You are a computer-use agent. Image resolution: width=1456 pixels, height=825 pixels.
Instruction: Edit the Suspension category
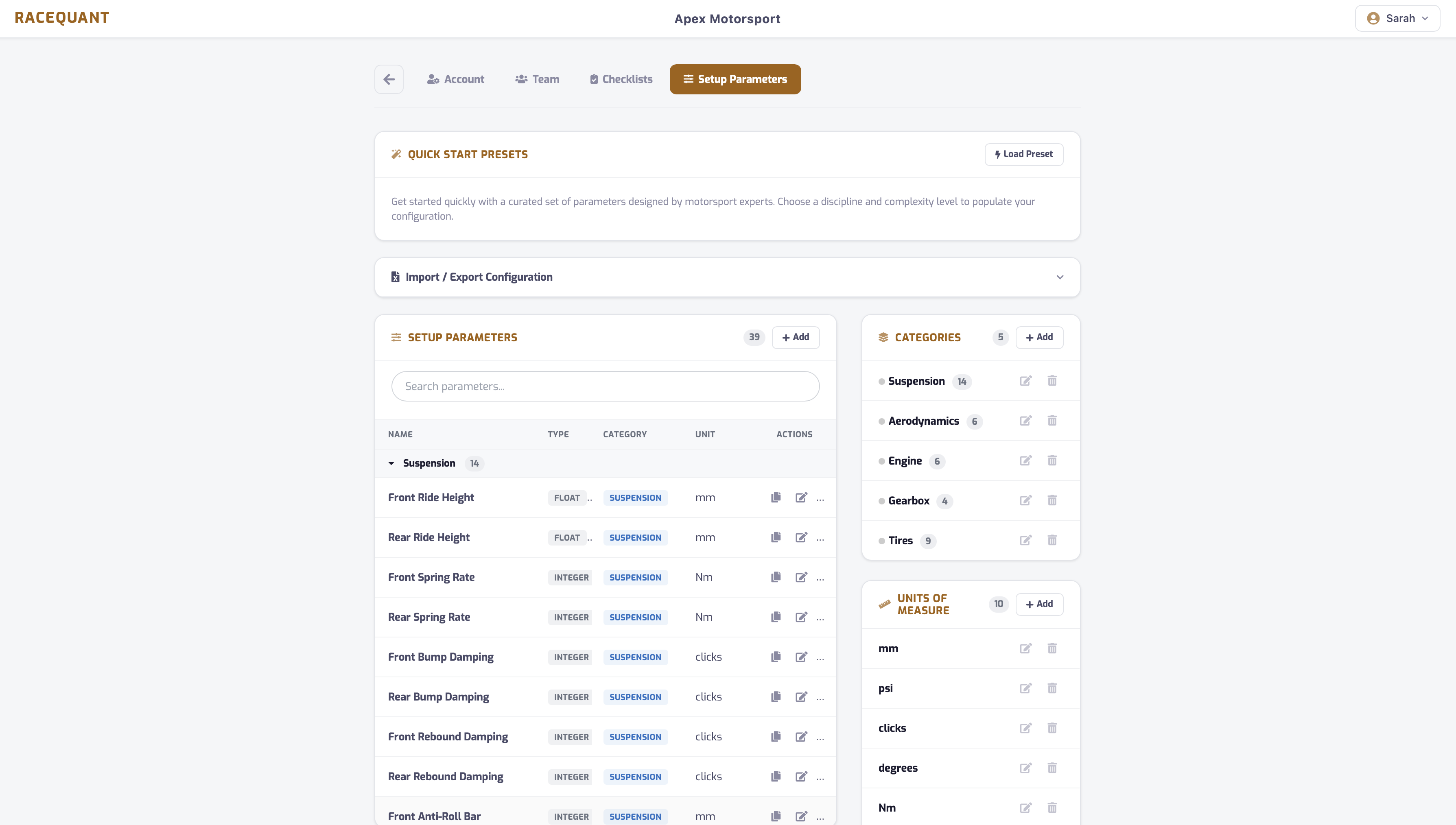tap(1025, 381)
